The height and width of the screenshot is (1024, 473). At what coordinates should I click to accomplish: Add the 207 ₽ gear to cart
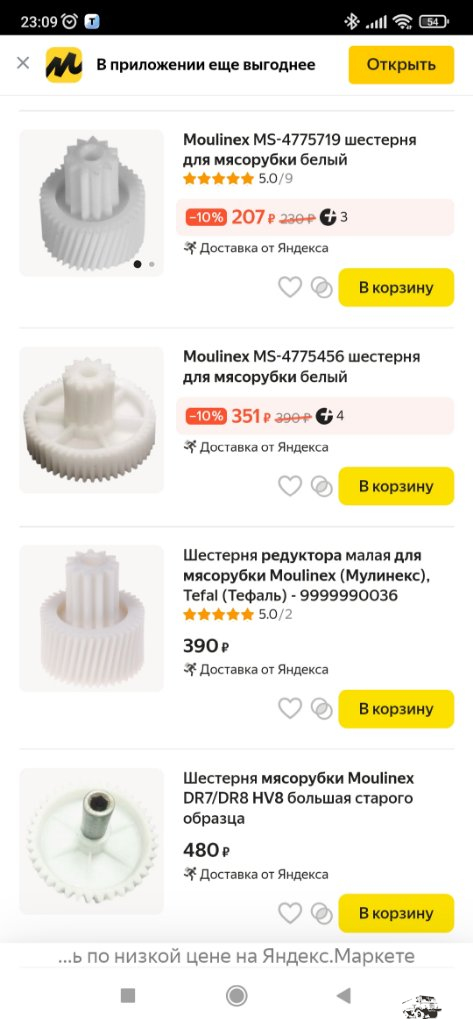point(396,287)
